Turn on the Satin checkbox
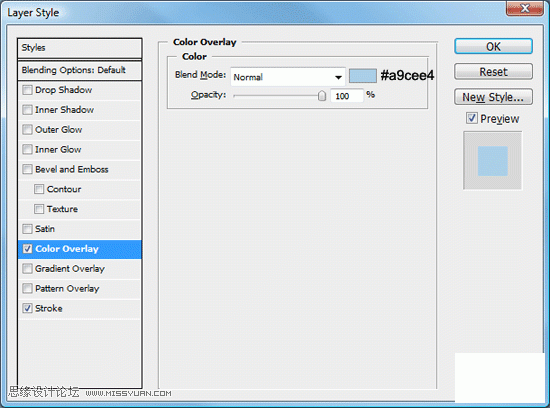This screenshot has width=550, height=408. [27, 229]
